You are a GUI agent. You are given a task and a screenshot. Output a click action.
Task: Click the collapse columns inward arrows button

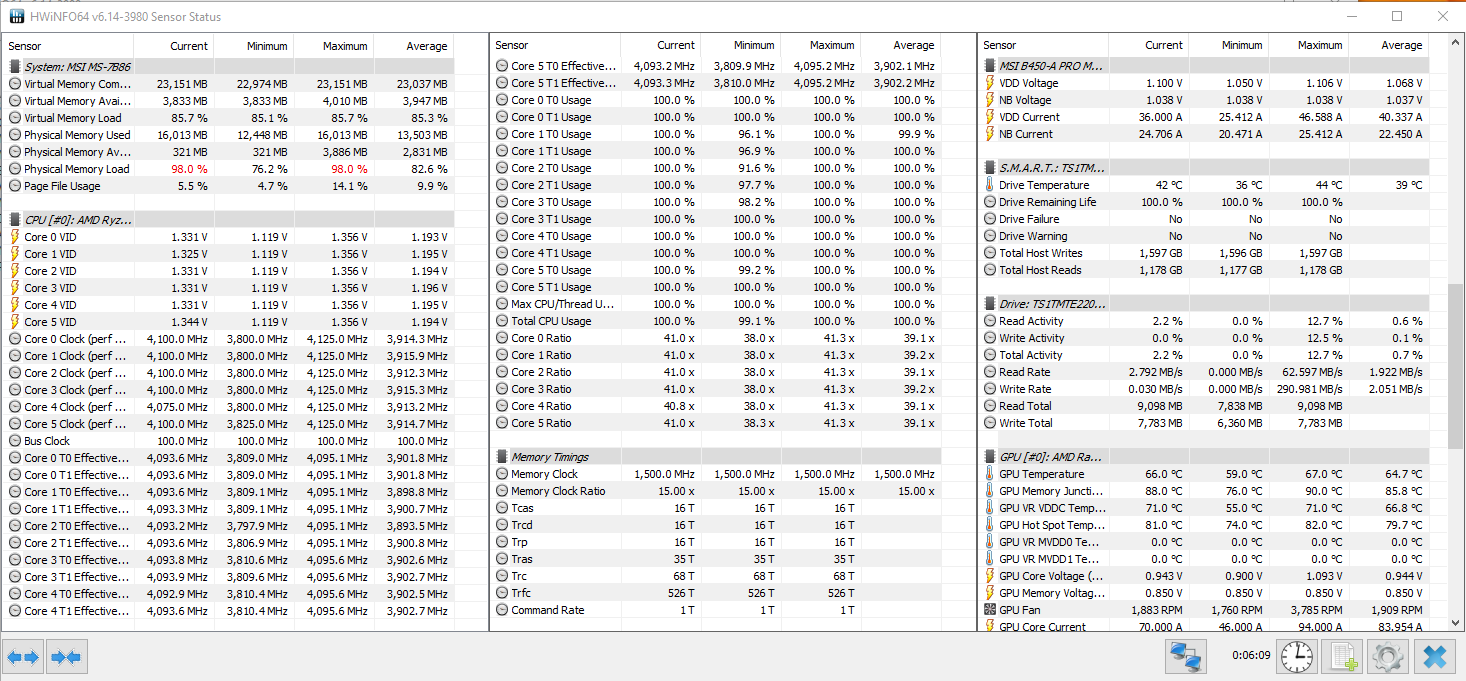66,657
